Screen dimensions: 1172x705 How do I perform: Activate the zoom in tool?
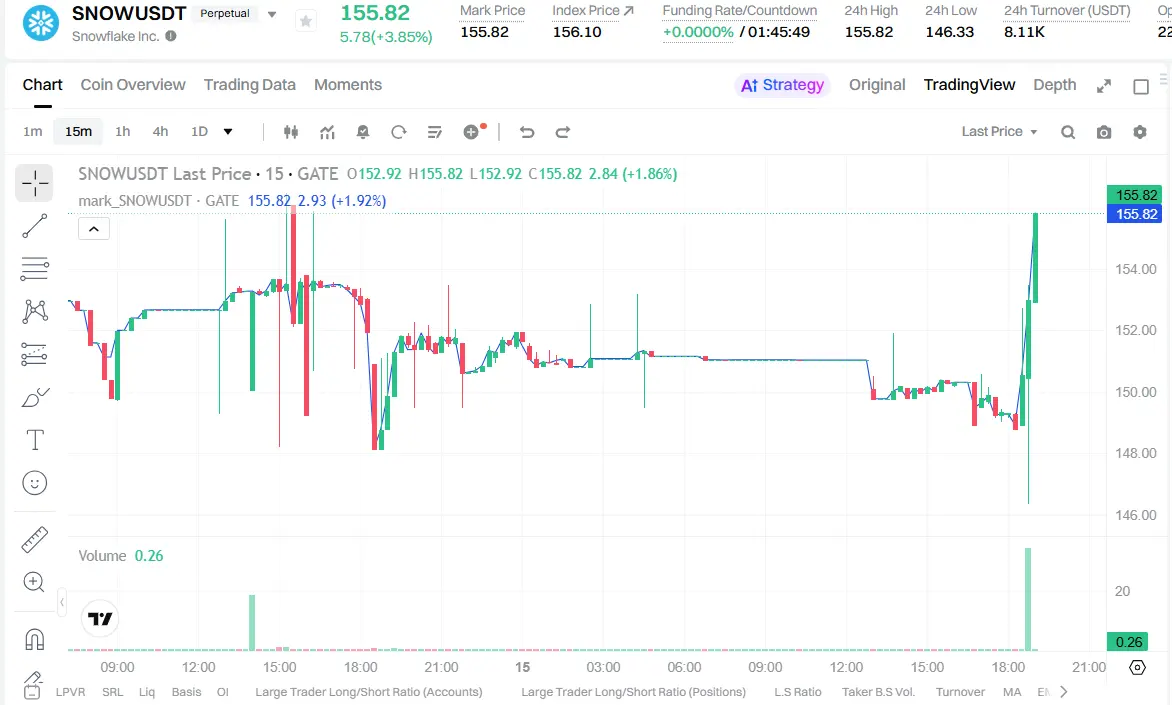click(34, 582)
